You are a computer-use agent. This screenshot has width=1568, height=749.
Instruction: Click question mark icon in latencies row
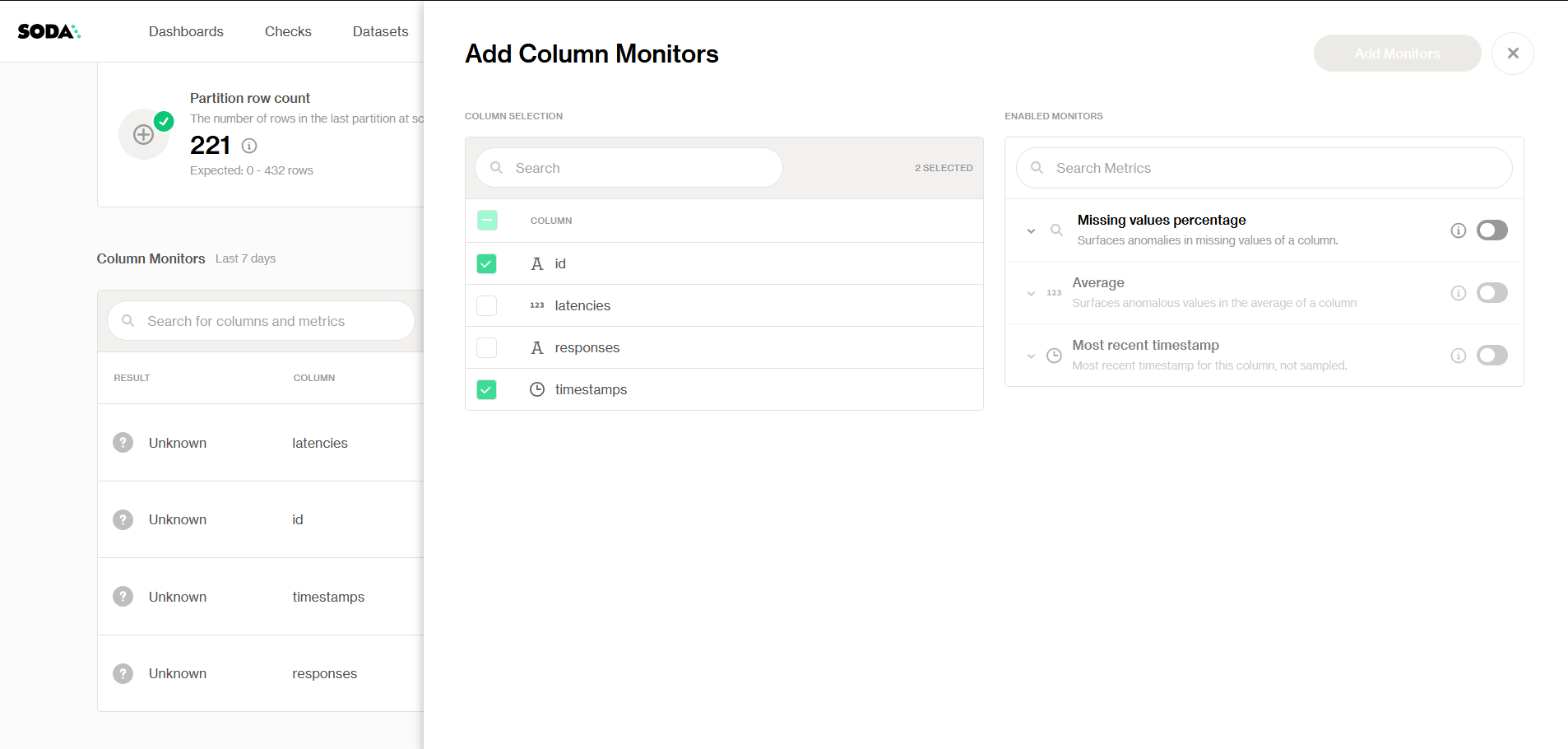pos(123,443)
